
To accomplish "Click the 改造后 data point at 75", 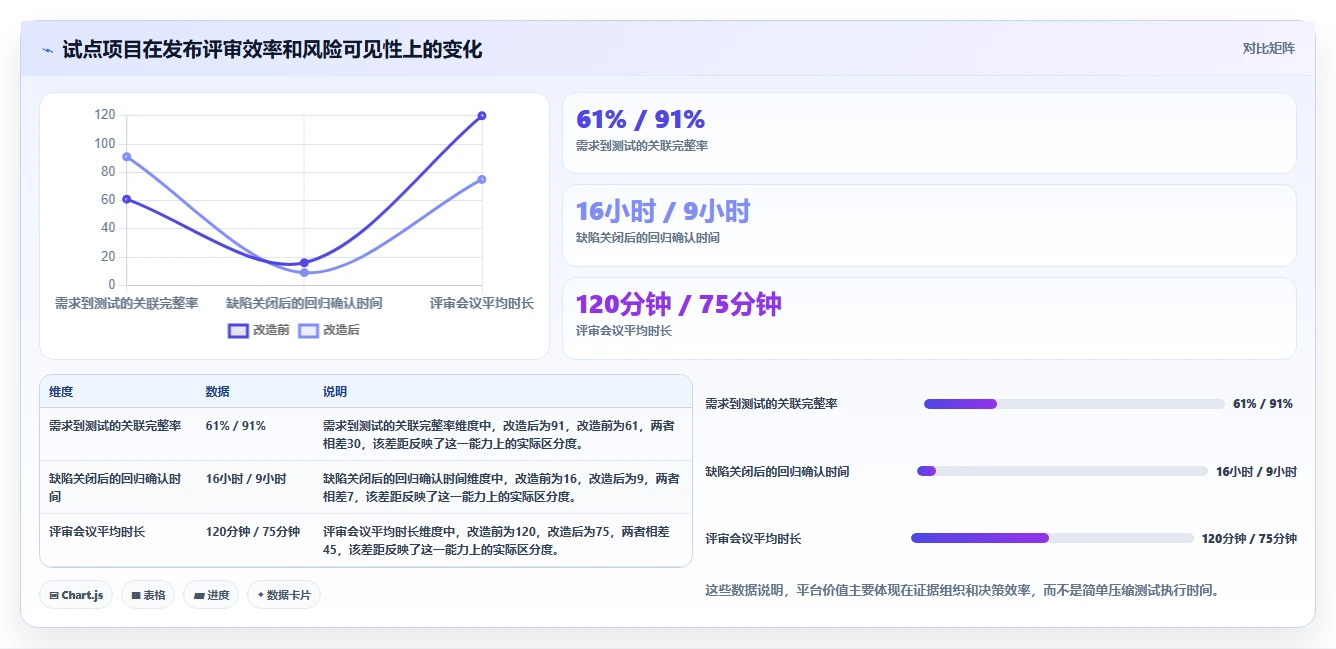I will 482,179.
